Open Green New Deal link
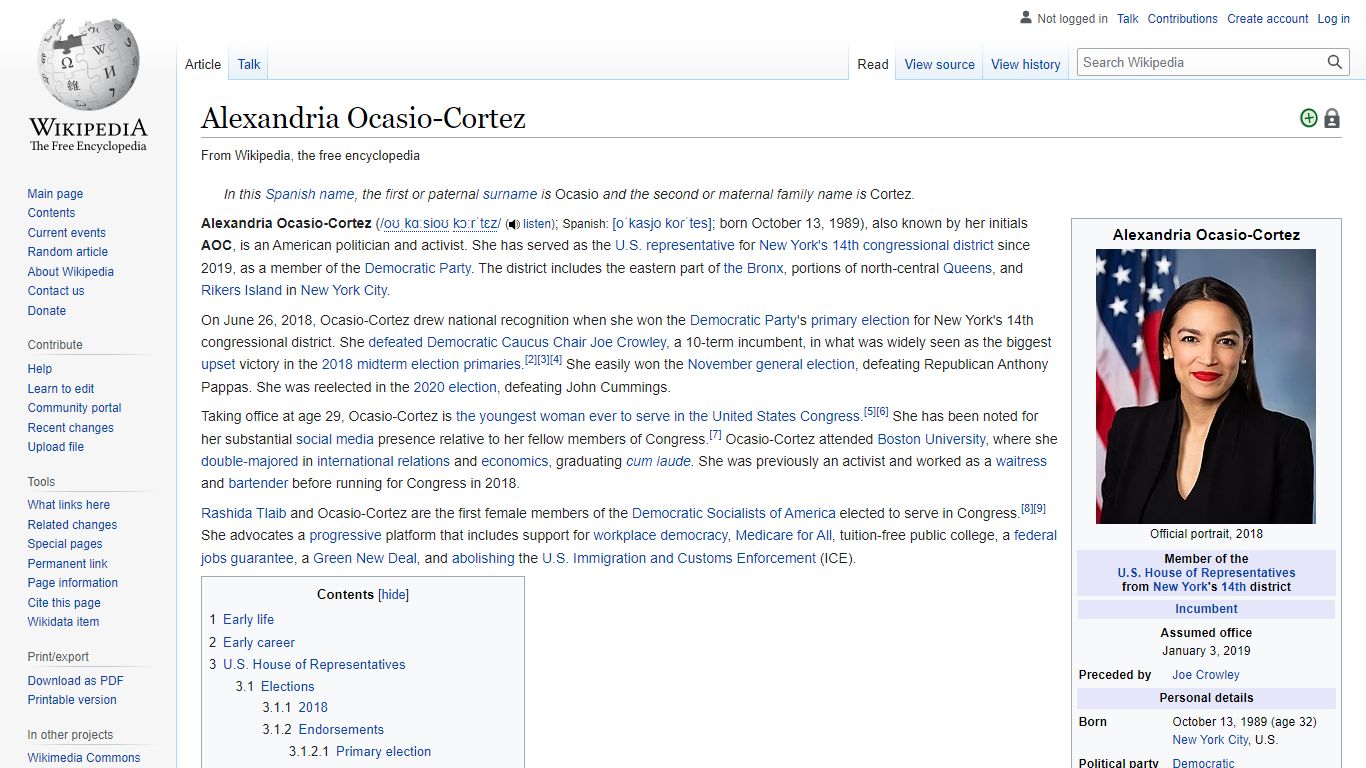The width and height of the screenshot is (1366, 768). (x=365, y=559)
